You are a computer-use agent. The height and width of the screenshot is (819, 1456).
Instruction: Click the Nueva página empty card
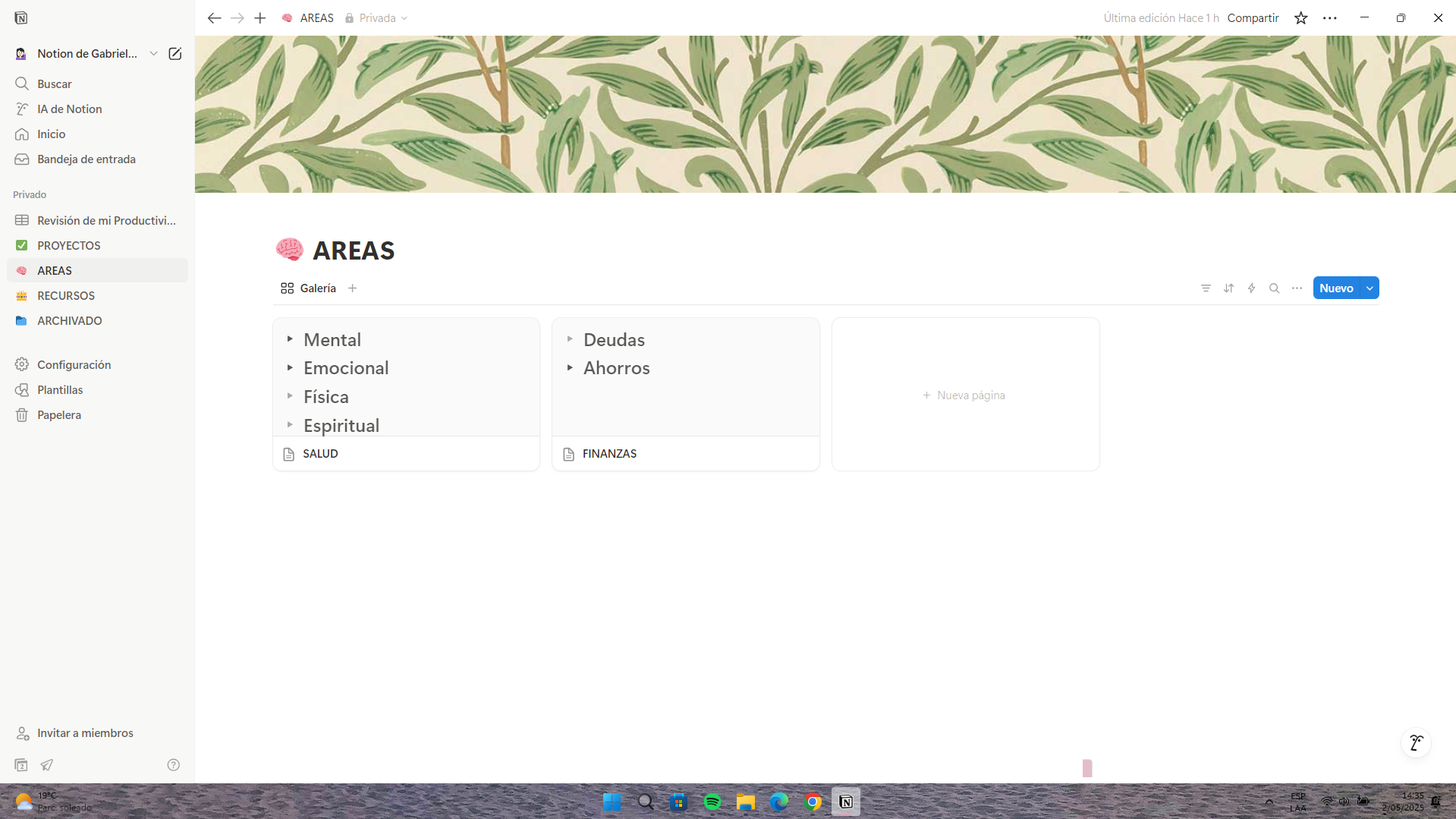pyautogui.click(x=964, y=395)
